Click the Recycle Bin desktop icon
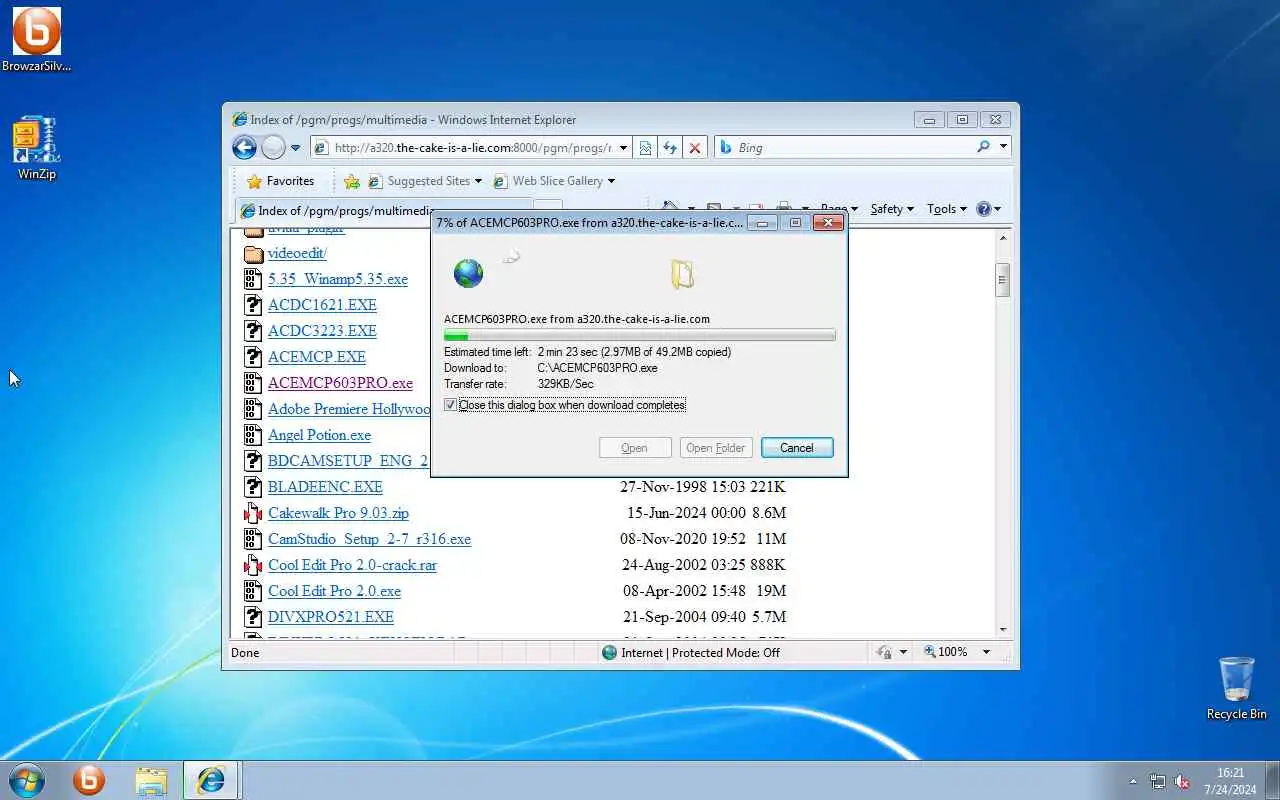 coord(1237,688)
